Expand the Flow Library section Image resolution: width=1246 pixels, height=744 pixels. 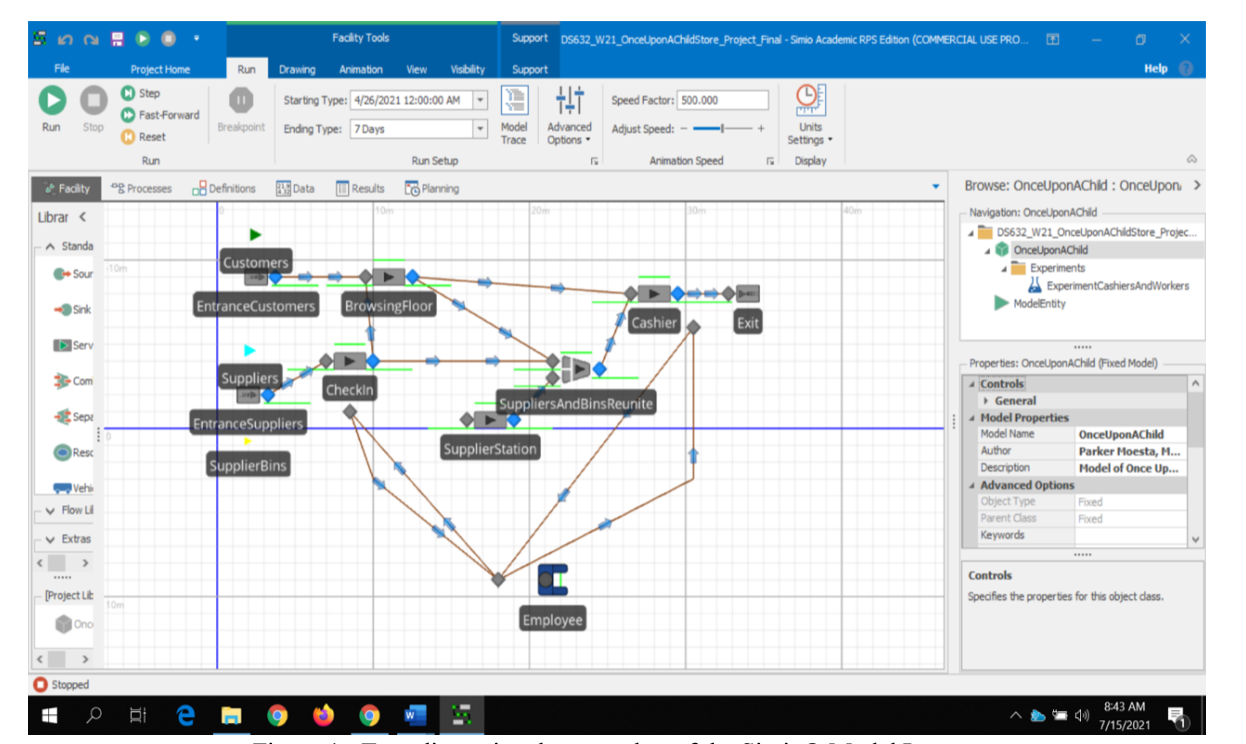(x=48, y=510)
